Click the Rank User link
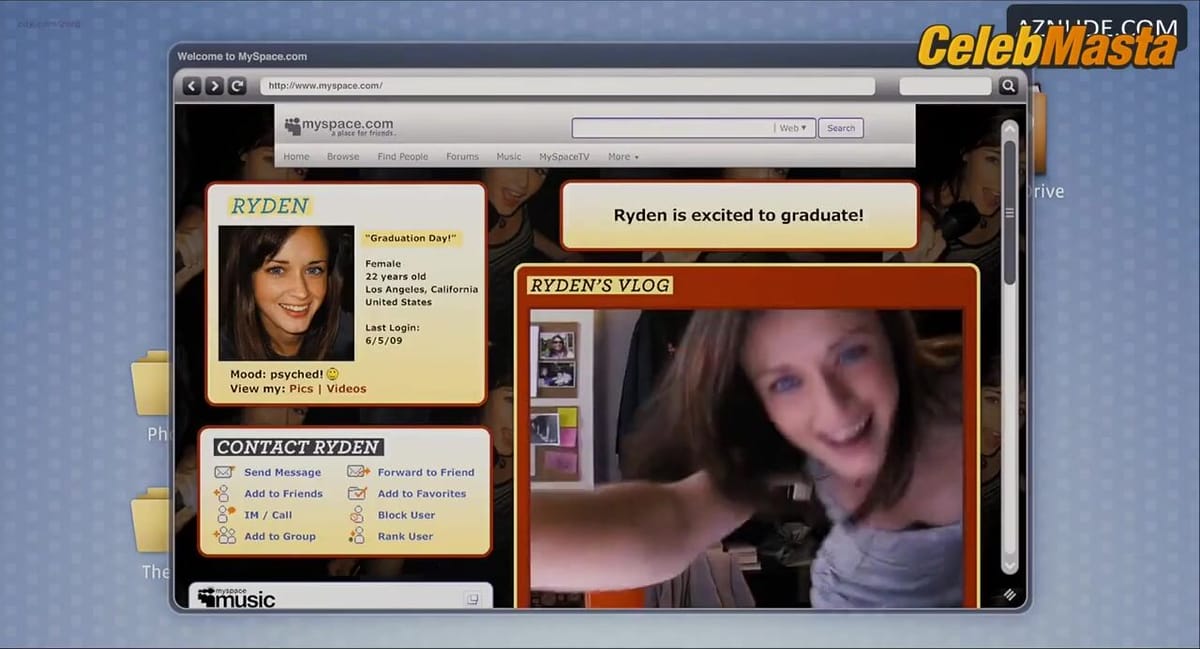This screenshot has height=649, width=1200. coord(405,536)
